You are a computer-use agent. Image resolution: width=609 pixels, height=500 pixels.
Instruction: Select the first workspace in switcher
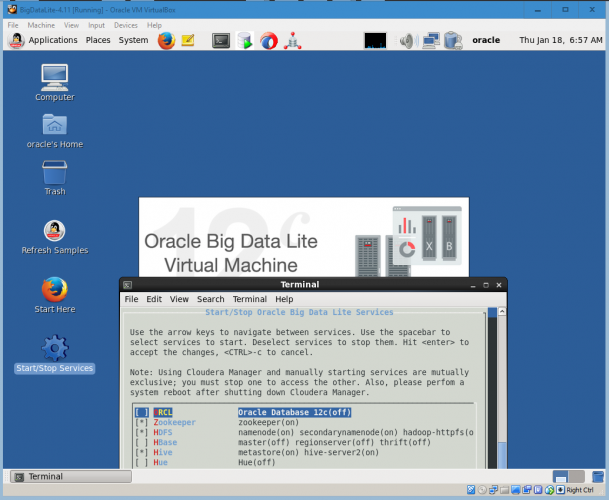coord(560,476)
